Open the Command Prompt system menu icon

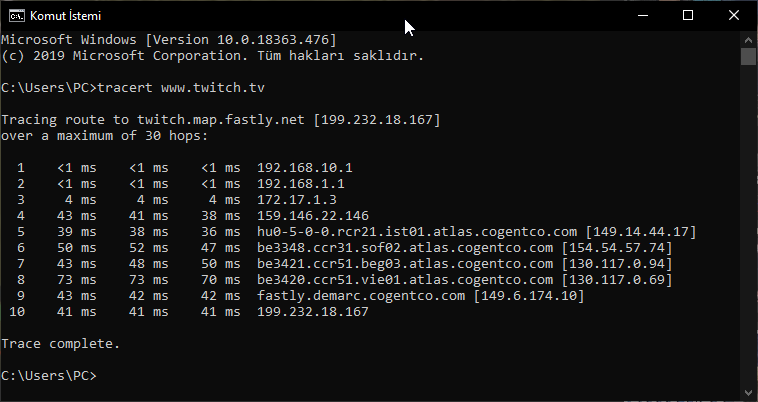[x=16, y=15]
